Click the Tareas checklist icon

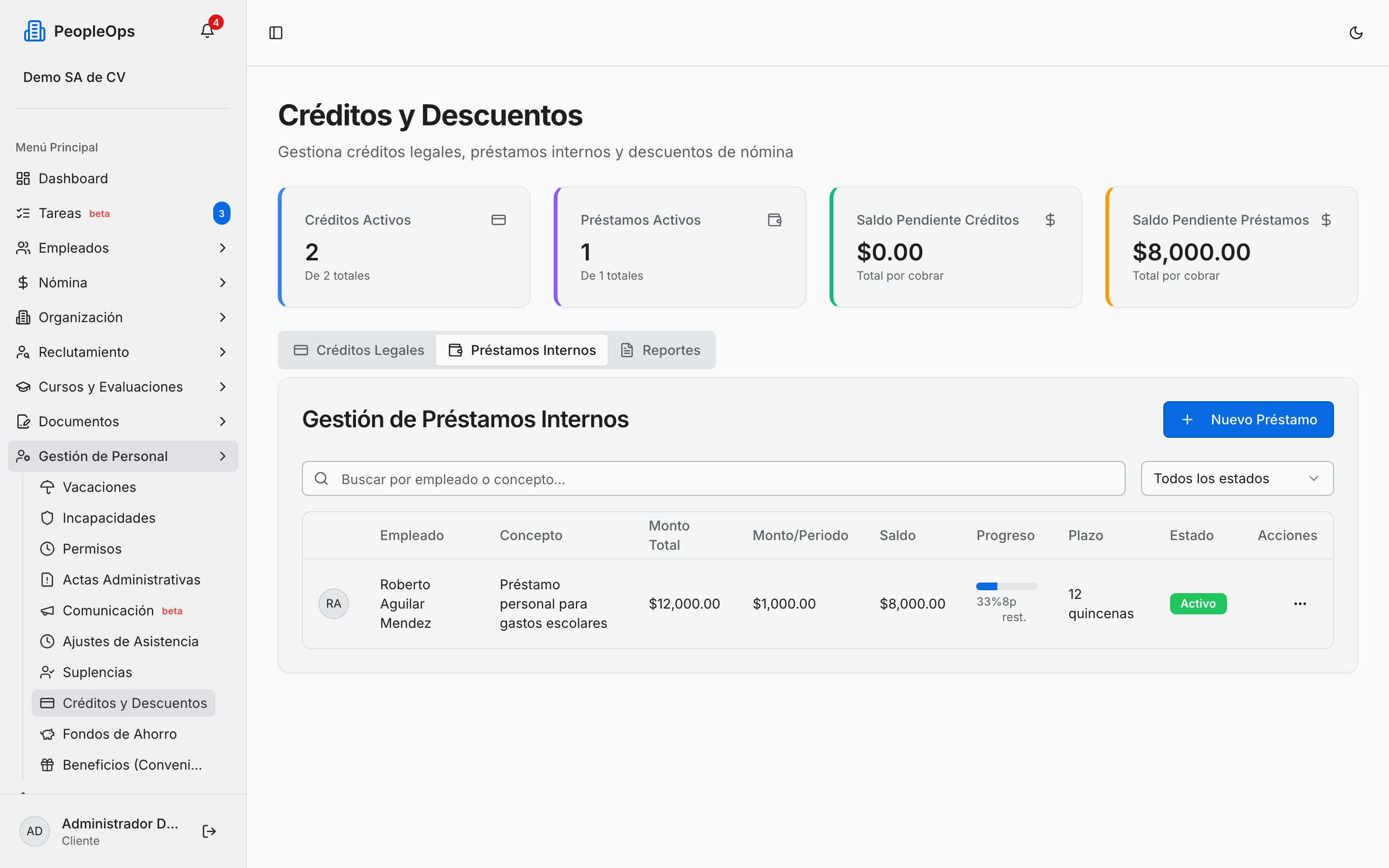[23, 213]
